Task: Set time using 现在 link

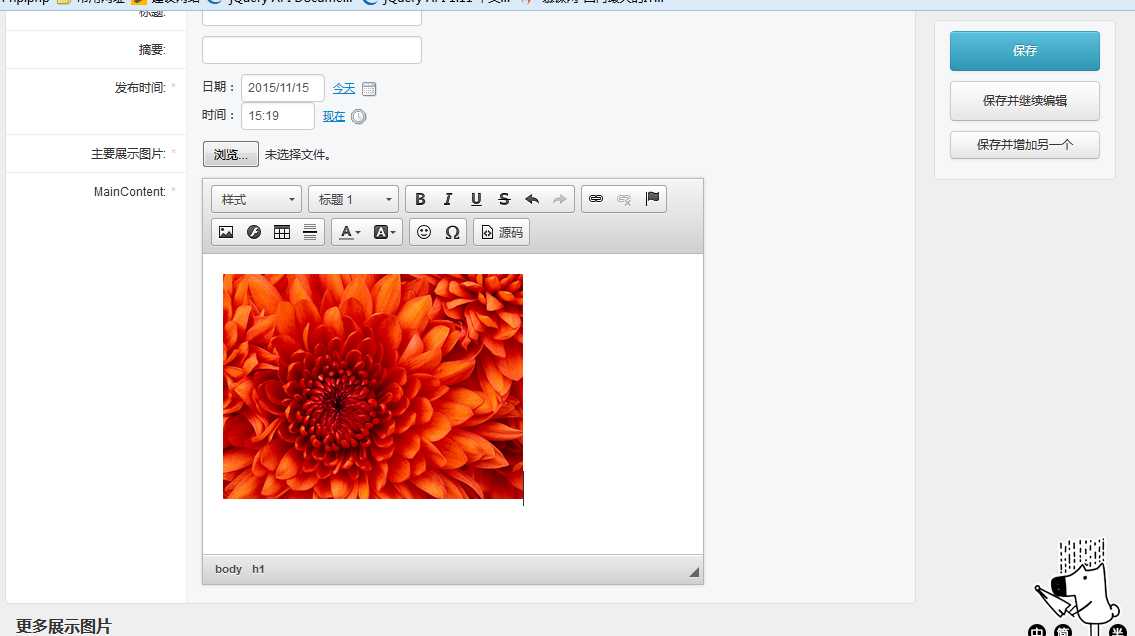Action: tap(334, 116)
